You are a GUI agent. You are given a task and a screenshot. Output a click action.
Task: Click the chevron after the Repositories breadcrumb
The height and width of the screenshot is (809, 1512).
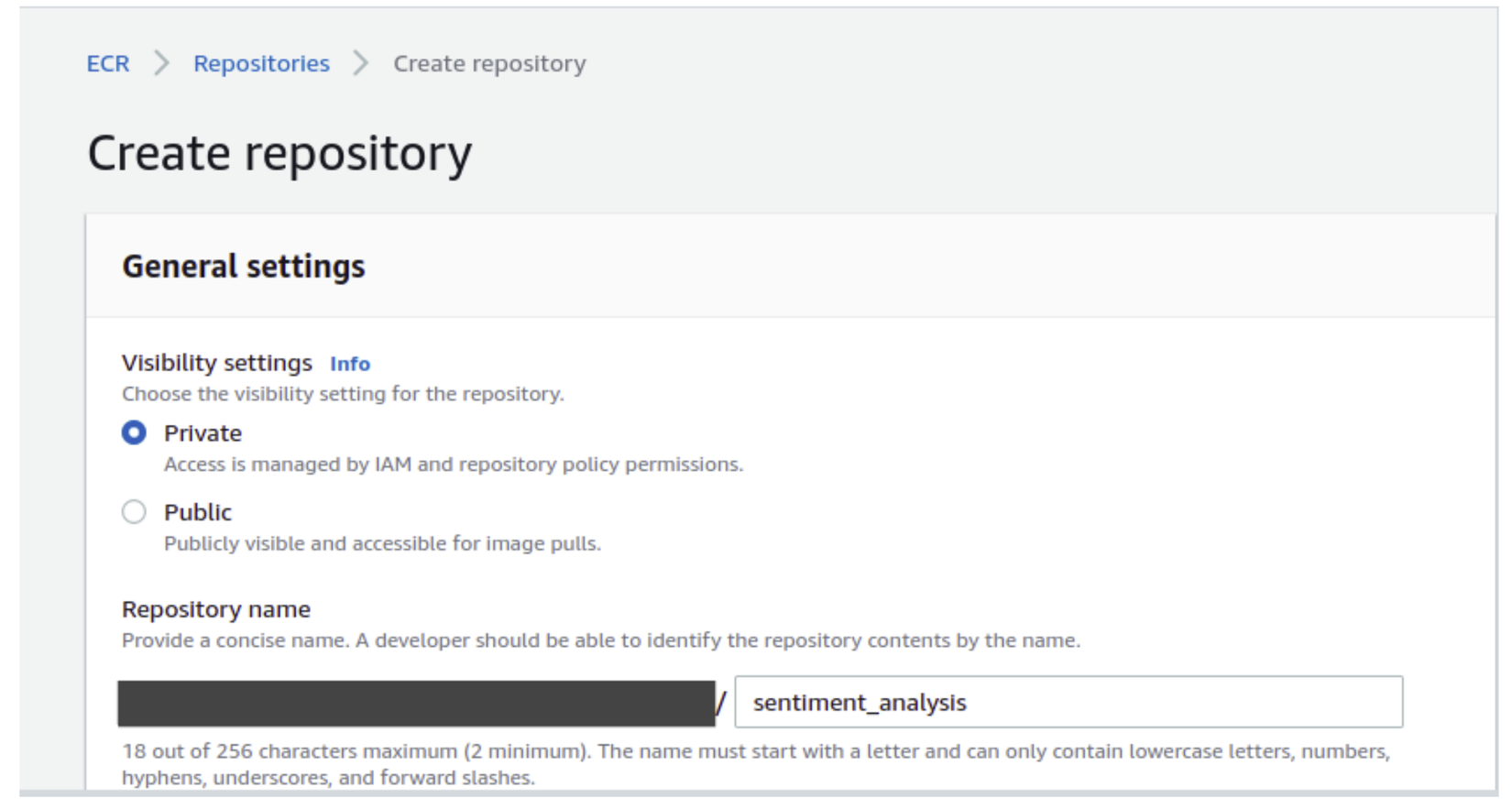point(361,63)
